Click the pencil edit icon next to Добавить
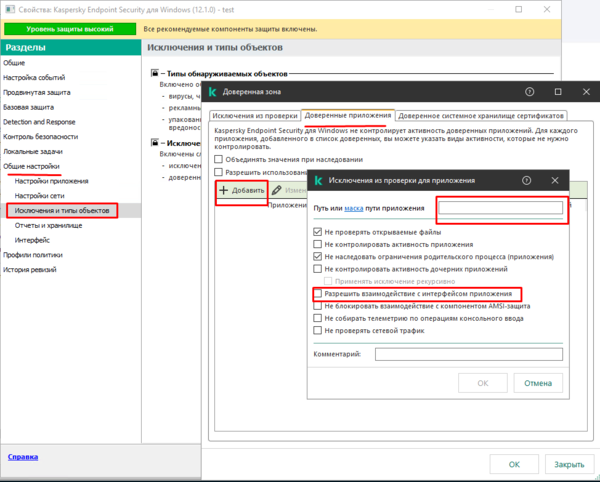 (x=276, y=189)
